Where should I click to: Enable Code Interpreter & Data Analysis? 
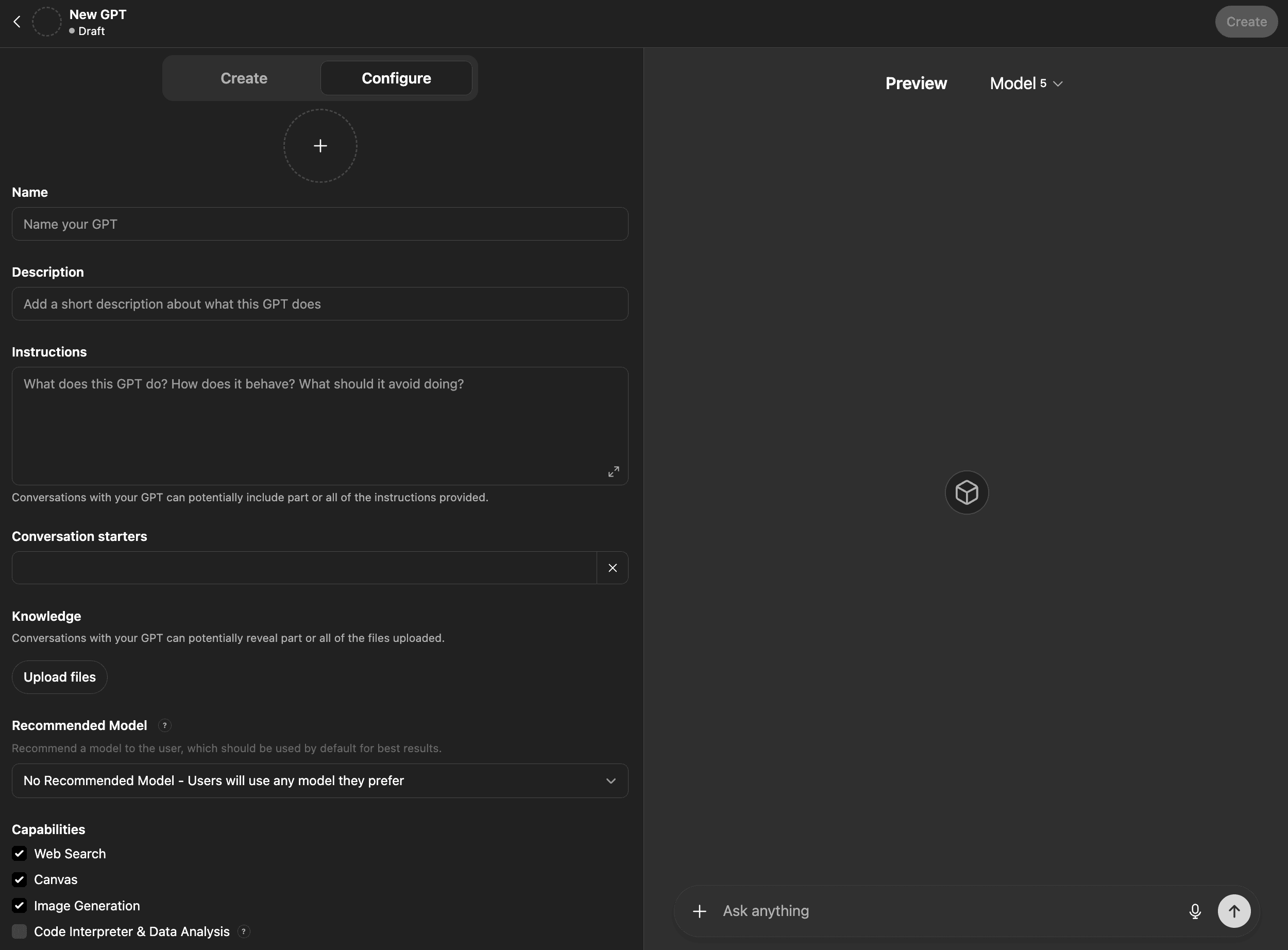20,931
